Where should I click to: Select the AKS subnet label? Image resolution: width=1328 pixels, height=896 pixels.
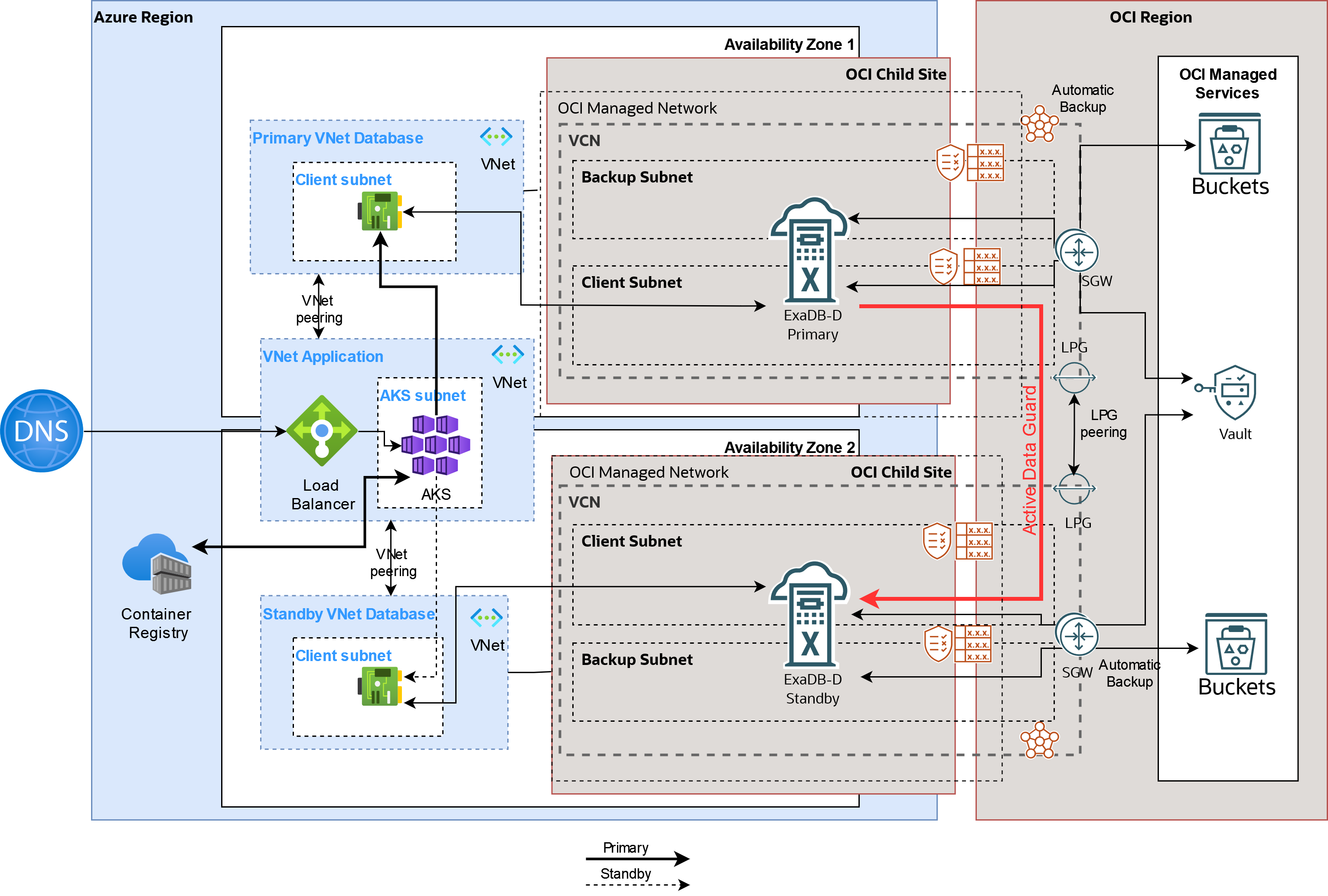click(422, 395)
